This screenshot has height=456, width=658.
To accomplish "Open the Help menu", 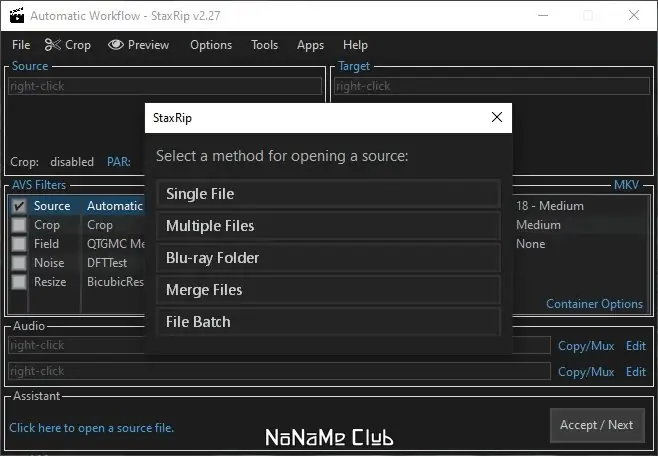I will tap(355, 45).
